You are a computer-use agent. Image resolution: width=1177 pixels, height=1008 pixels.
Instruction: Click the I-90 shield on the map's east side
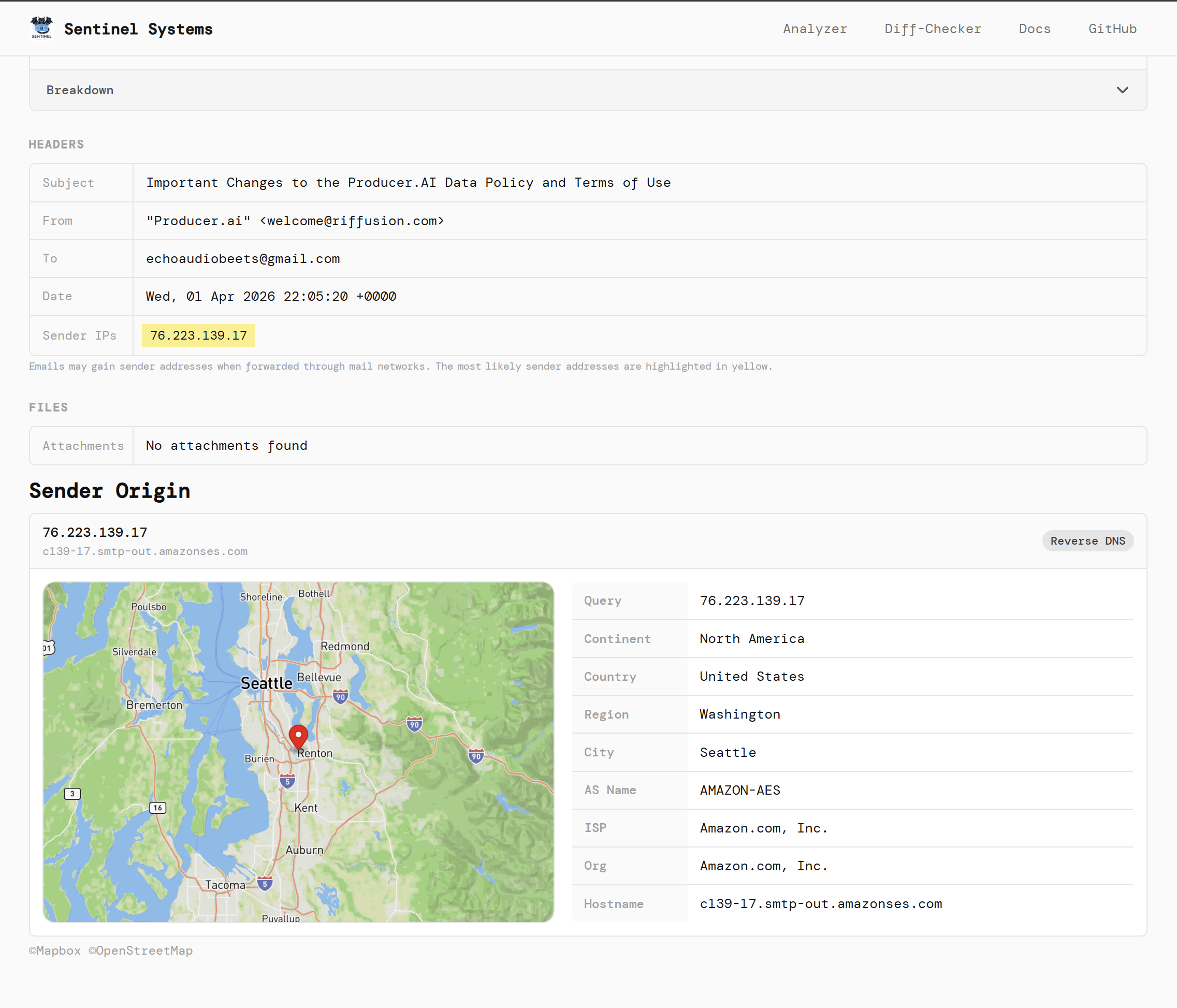[476, 755]
